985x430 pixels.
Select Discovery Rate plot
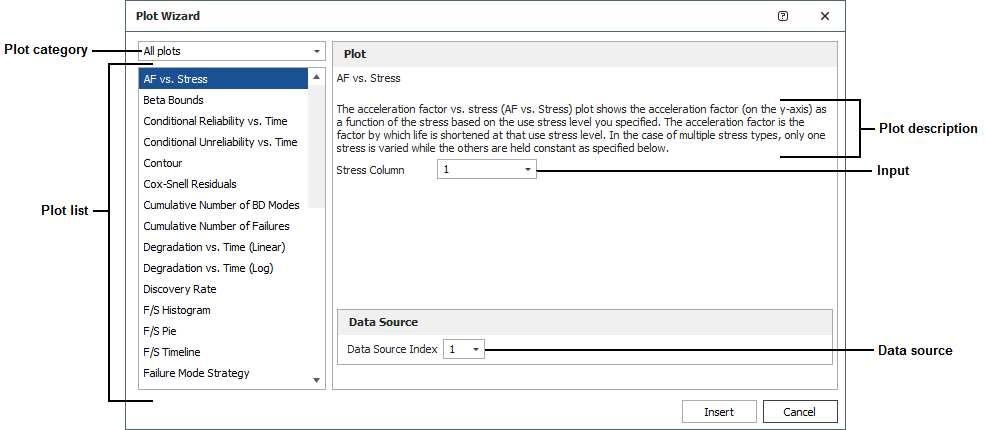click(x=179, y=289)
